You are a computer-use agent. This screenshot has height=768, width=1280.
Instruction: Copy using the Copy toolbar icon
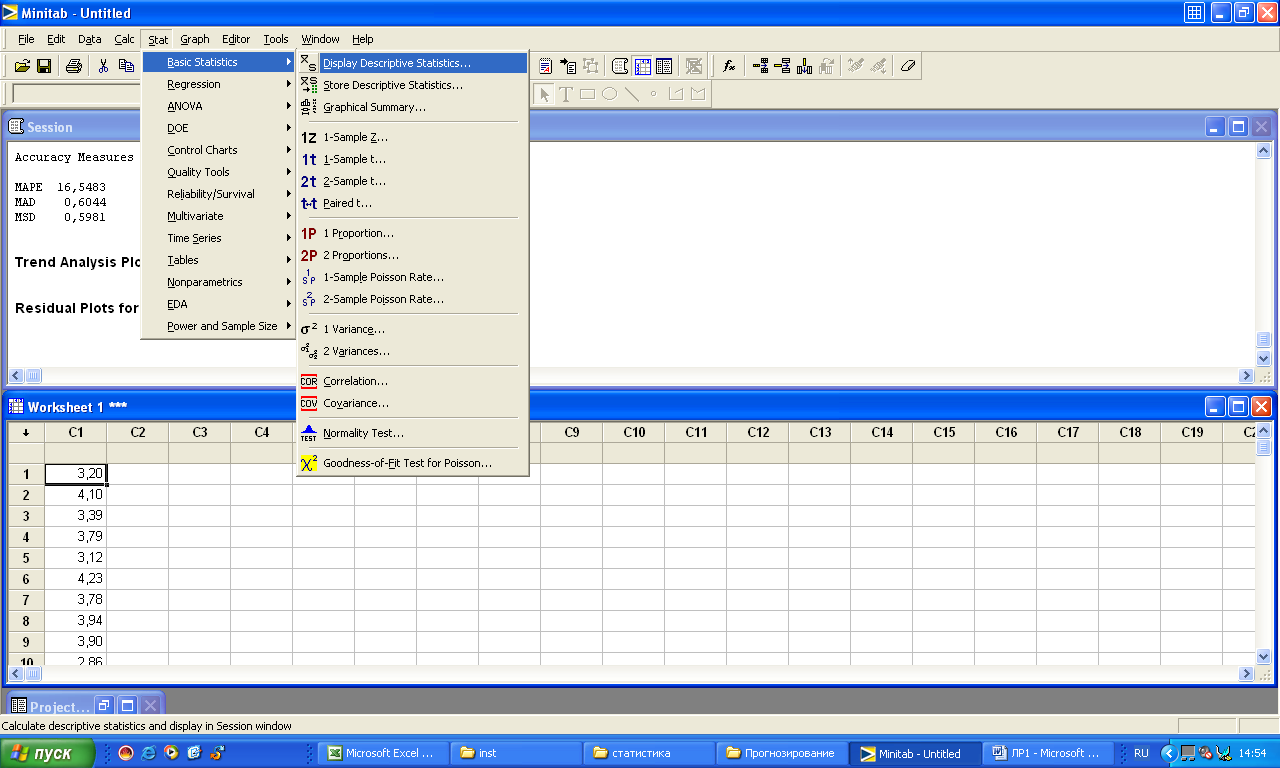(x=126, y=66)
